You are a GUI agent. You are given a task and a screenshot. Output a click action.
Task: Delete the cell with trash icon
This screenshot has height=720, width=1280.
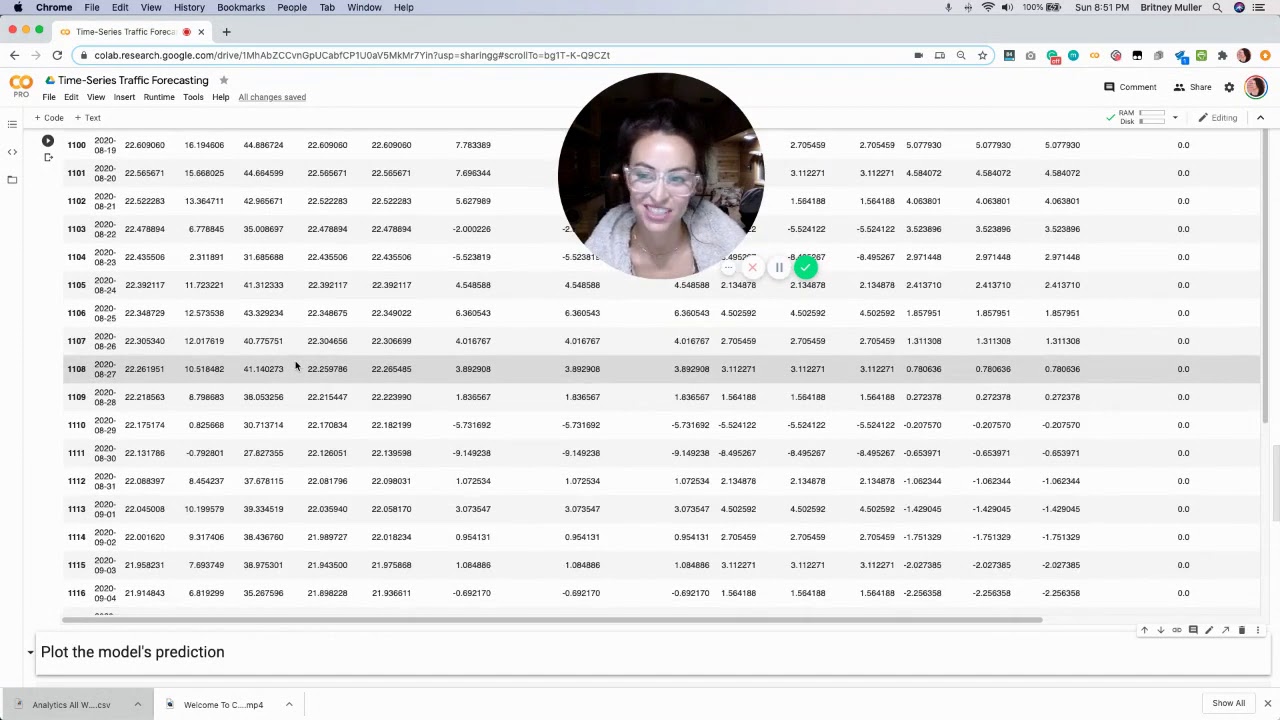point(1242,630)
